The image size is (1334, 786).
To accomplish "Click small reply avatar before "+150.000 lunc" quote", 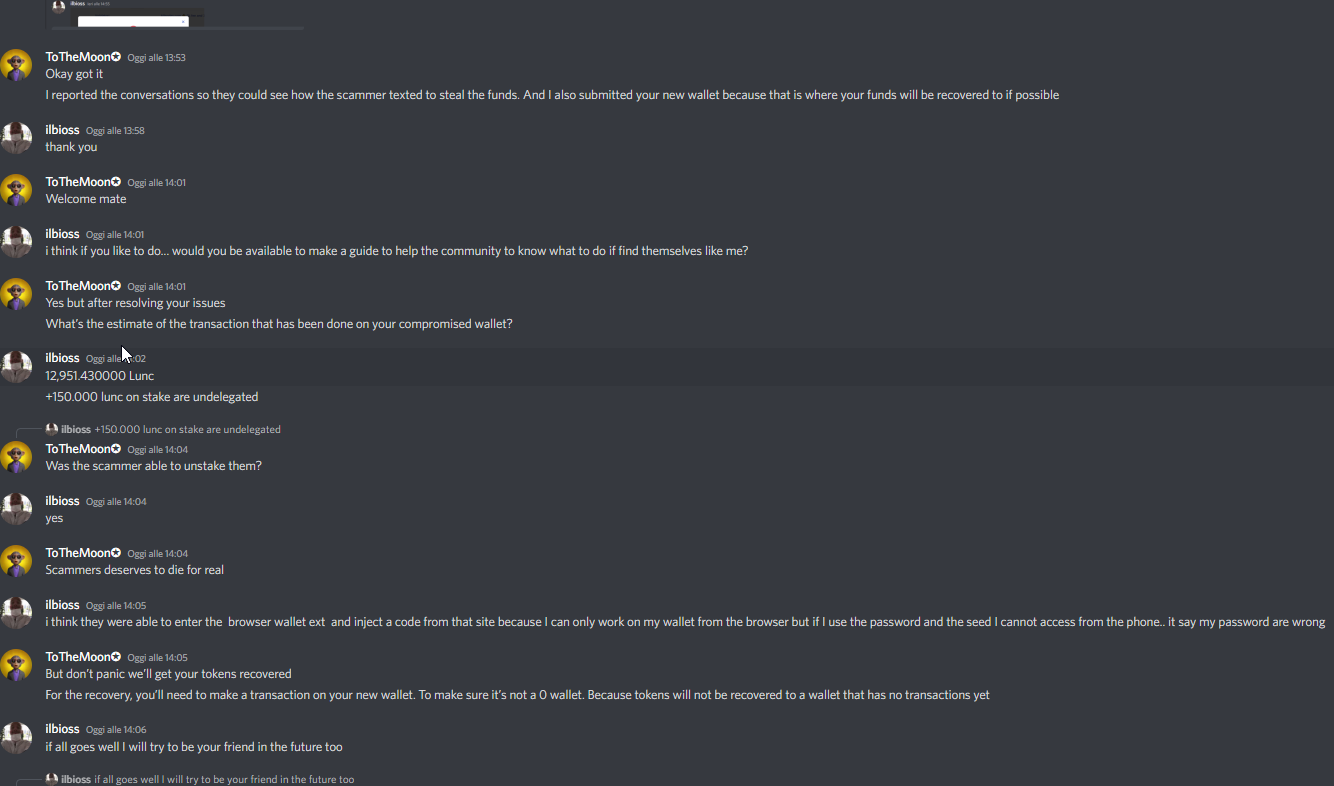I will pos(52,429).
